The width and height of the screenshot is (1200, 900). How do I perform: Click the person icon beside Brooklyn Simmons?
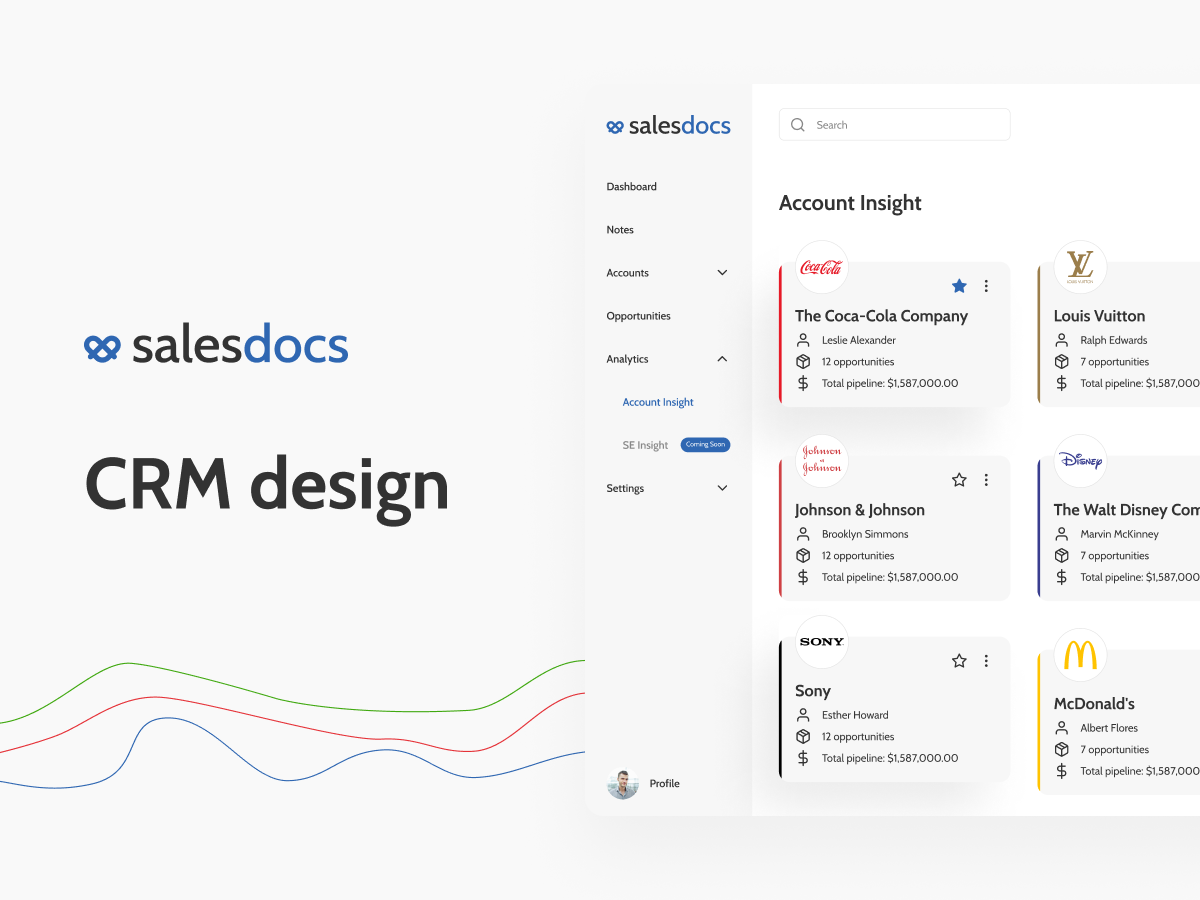point(803,534)
